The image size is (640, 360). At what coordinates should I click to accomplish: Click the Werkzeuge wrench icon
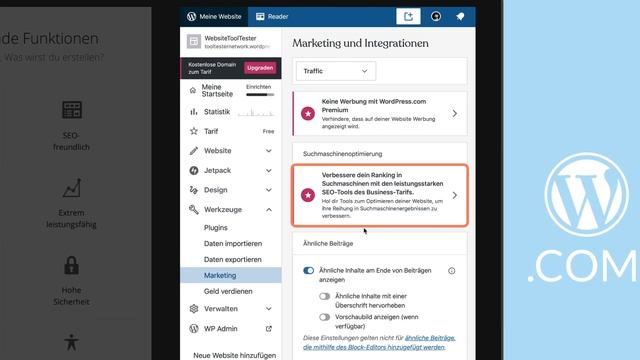(194, 209)
